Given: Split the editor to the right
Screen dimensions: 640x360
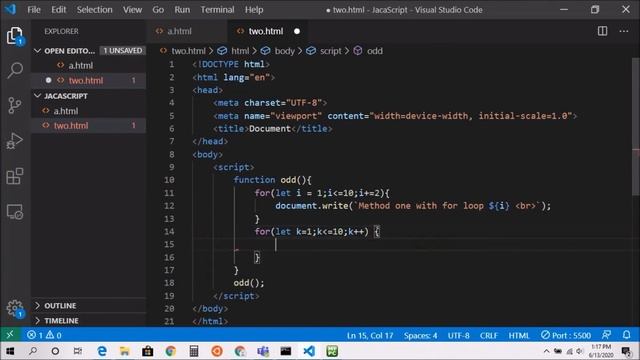Looking at the screenshot, I should (x=602, y=31).
